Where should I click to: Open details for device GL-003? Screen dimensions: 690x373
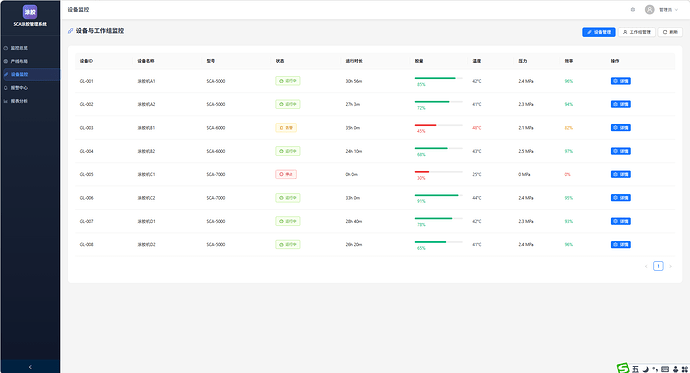point(620,128)
